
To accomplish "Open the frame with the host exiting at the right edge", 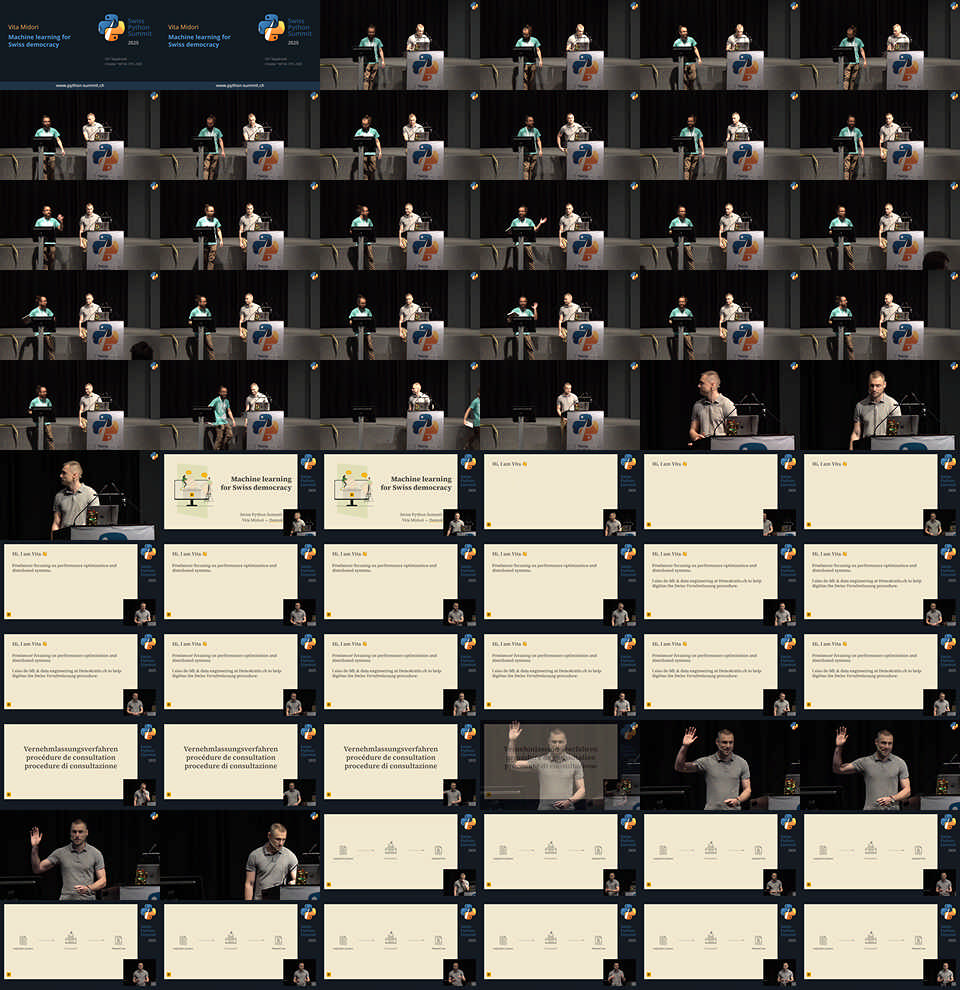I will pyautogui.click(x=400, y=405).
